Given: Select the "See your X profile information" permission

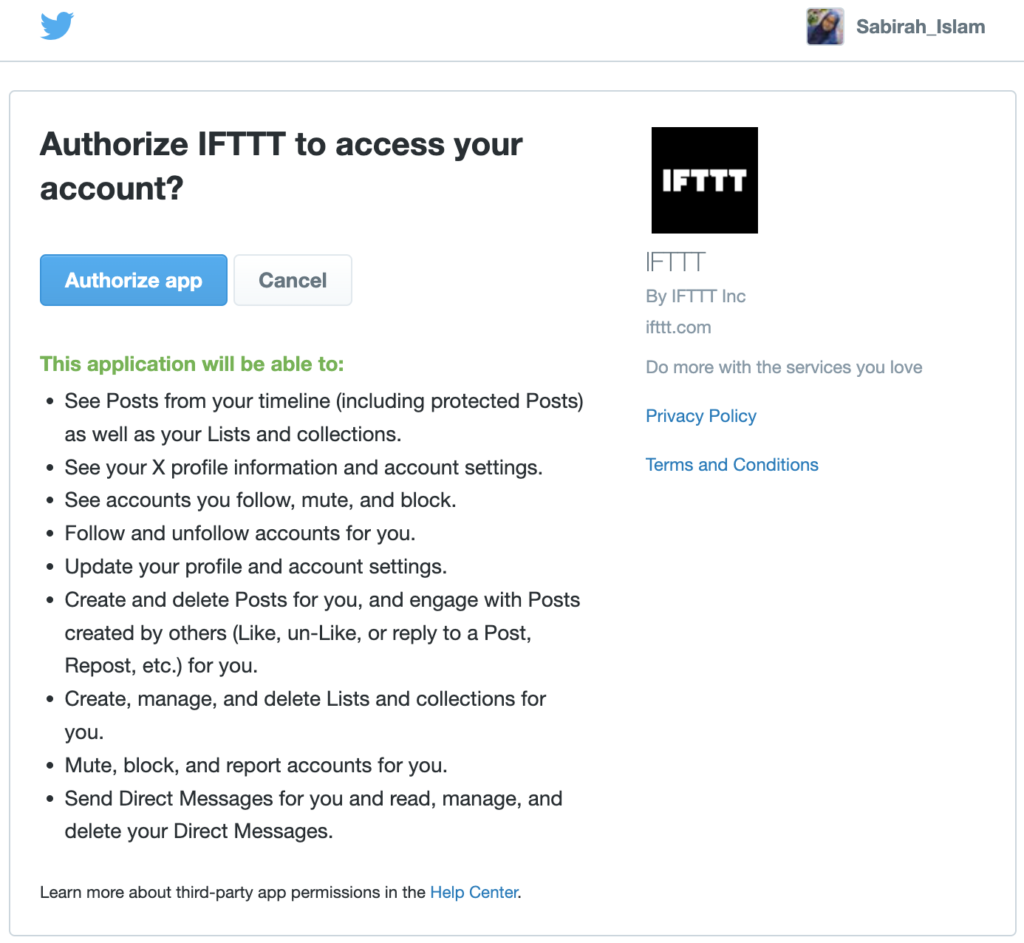Looking at the screenshot, I should click(303, 468).
